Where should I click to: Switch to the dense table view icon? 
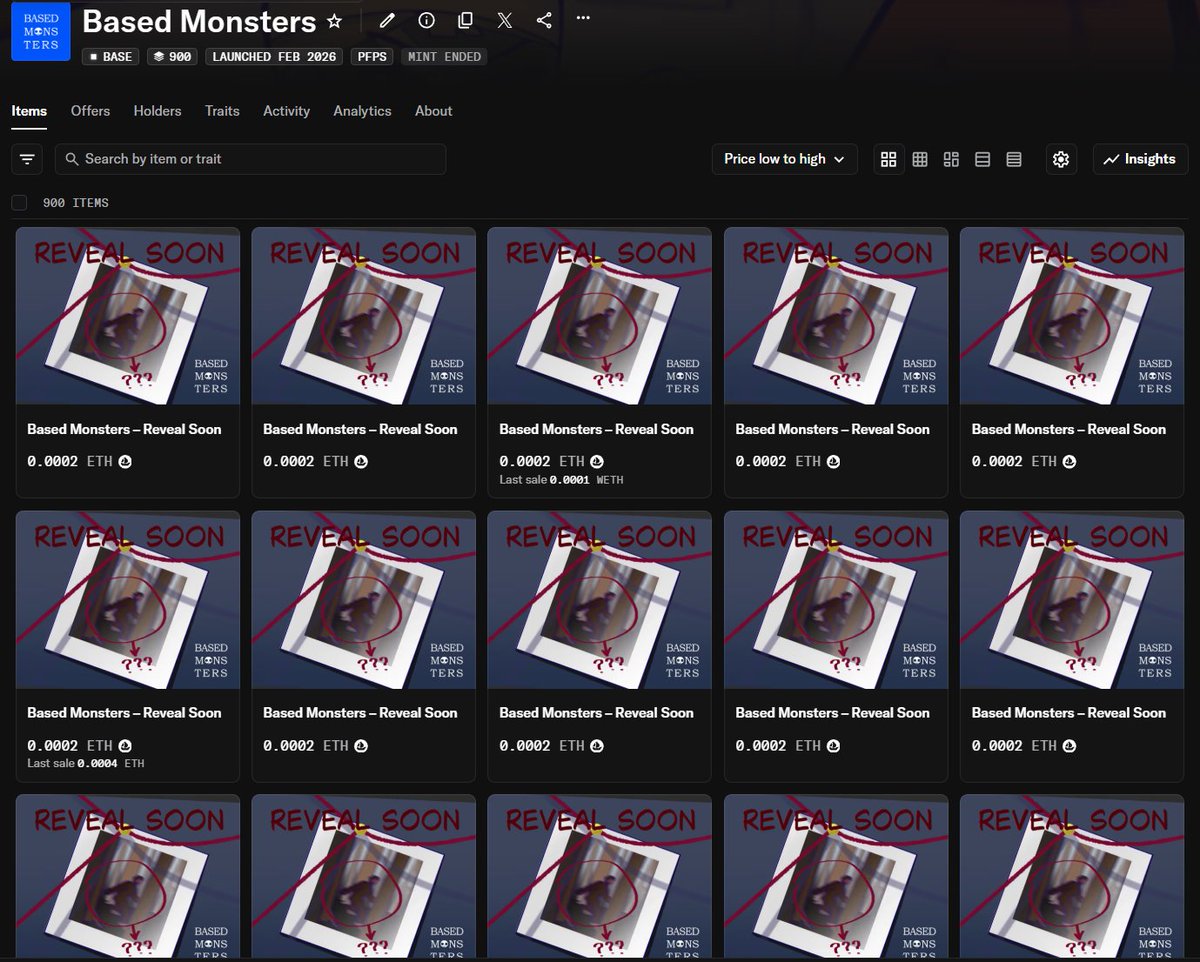coord(1014,159)
